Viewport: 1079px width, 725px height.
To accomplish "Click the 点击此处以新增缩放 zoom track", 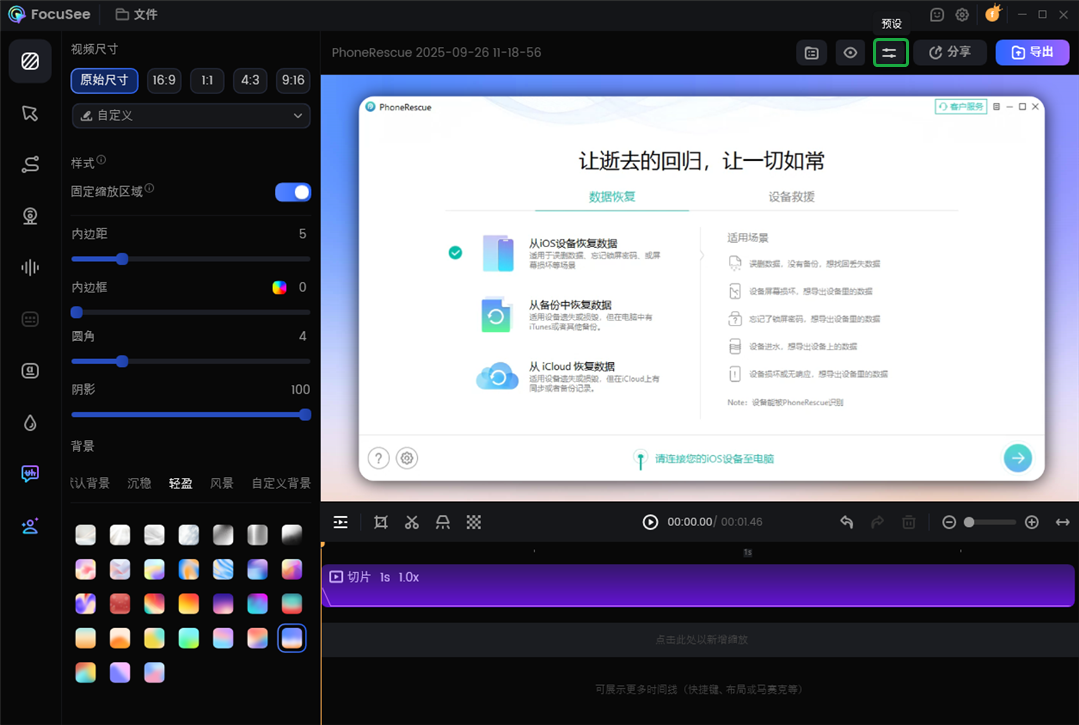I will click(x=701, y=639).
